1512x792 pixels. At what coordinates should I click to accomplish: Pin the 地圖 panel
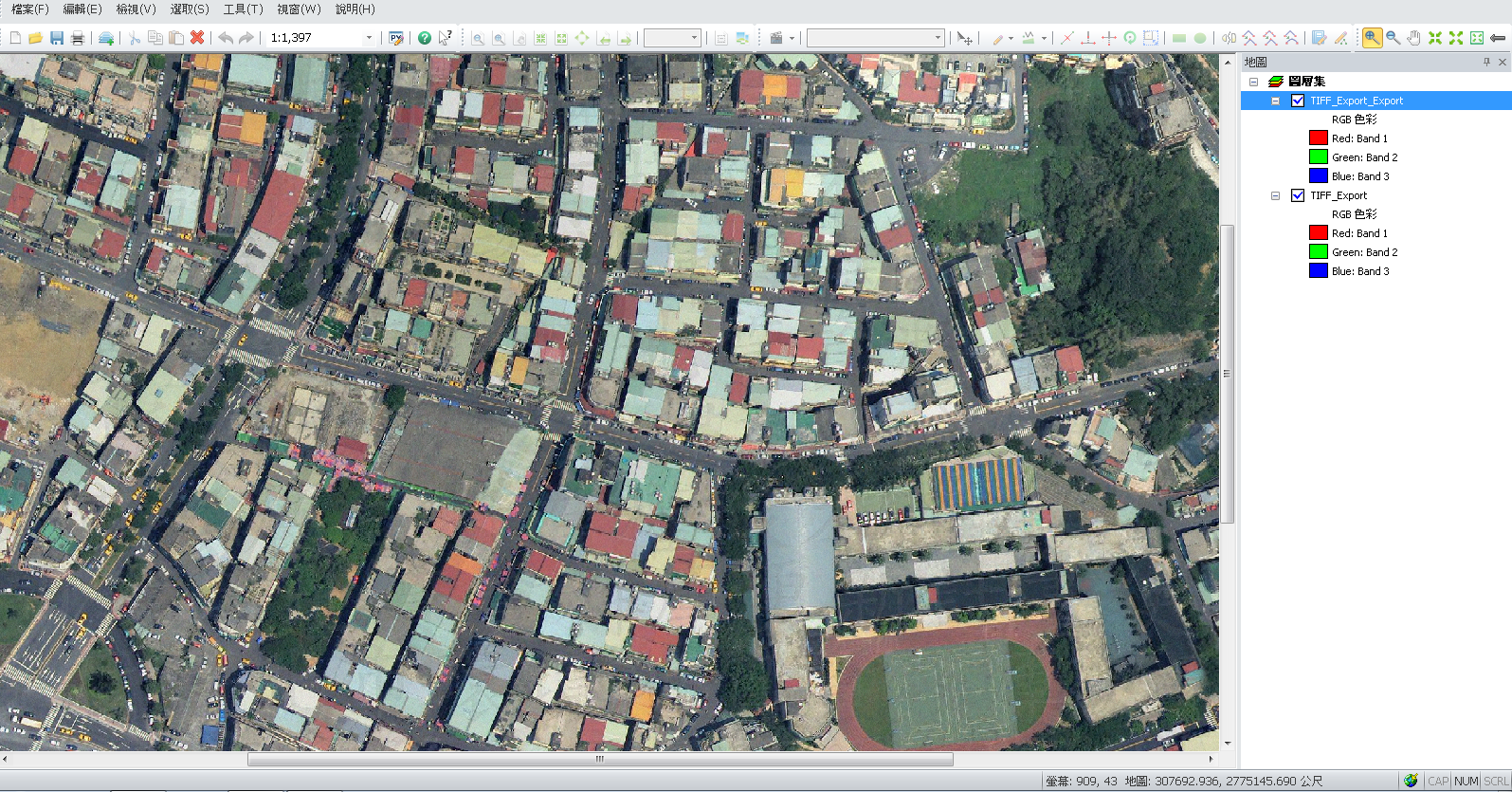[1486, 62]
